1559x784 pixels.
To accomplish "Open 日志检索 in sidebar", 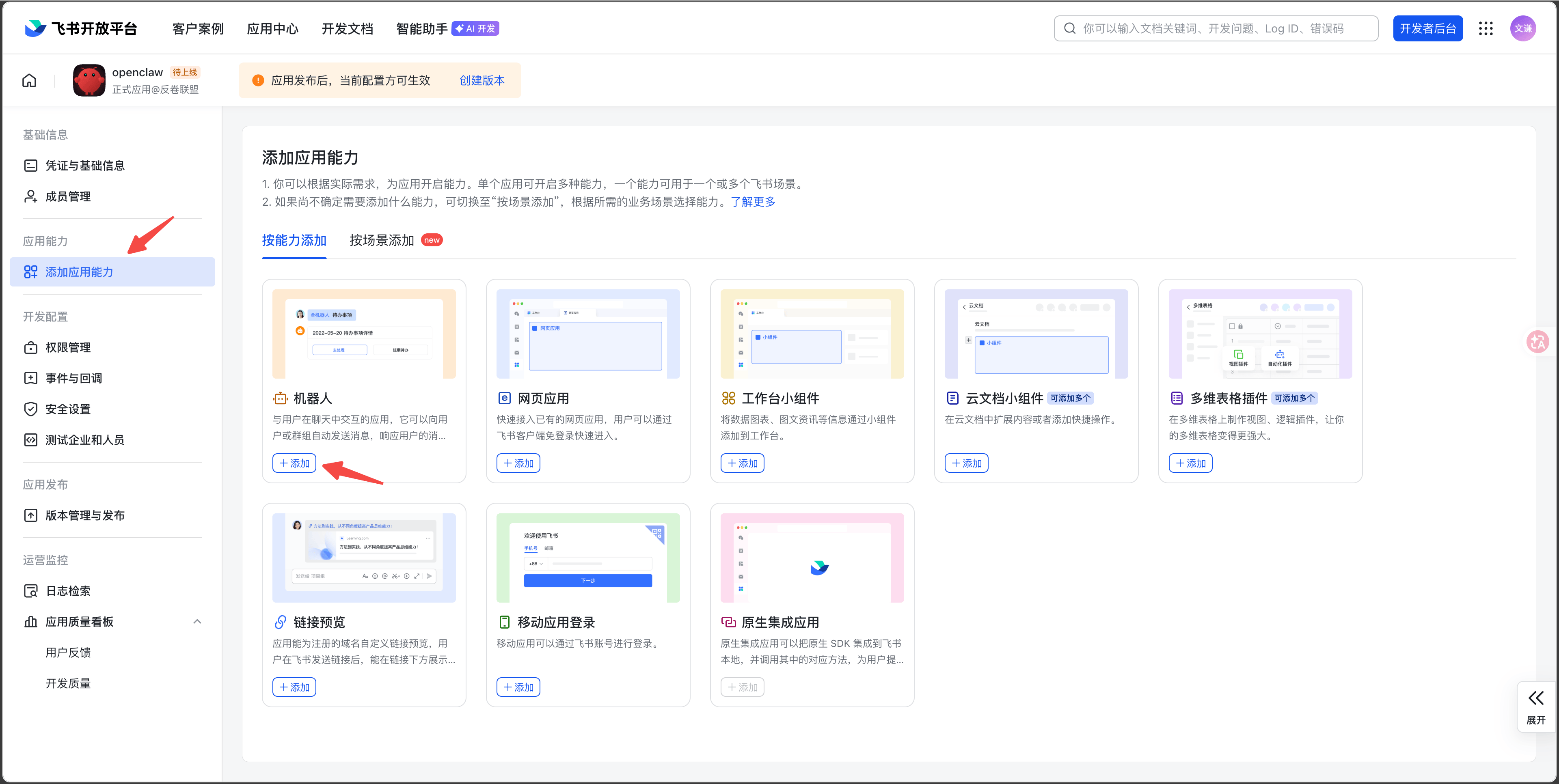I will pos(112,591).
